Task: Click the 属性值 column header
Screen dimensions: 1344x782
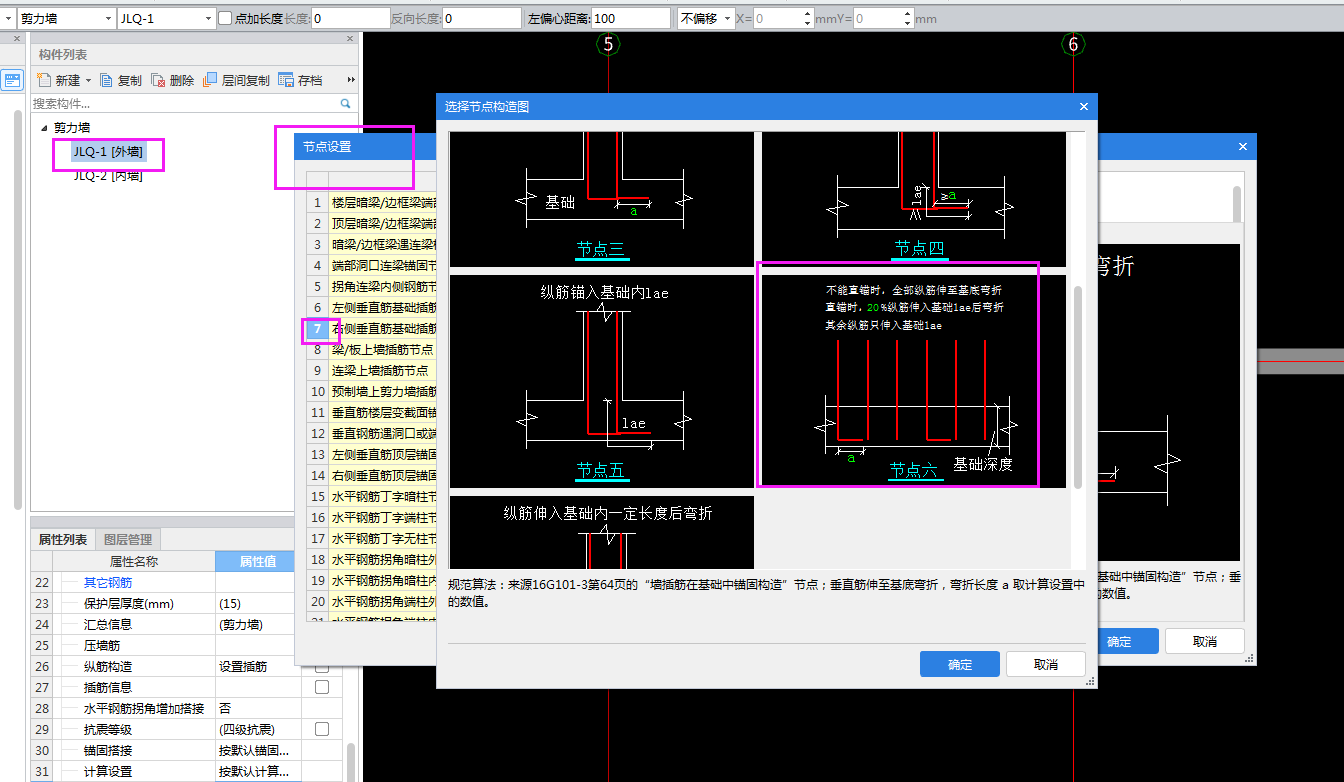Action: (255, 561)
